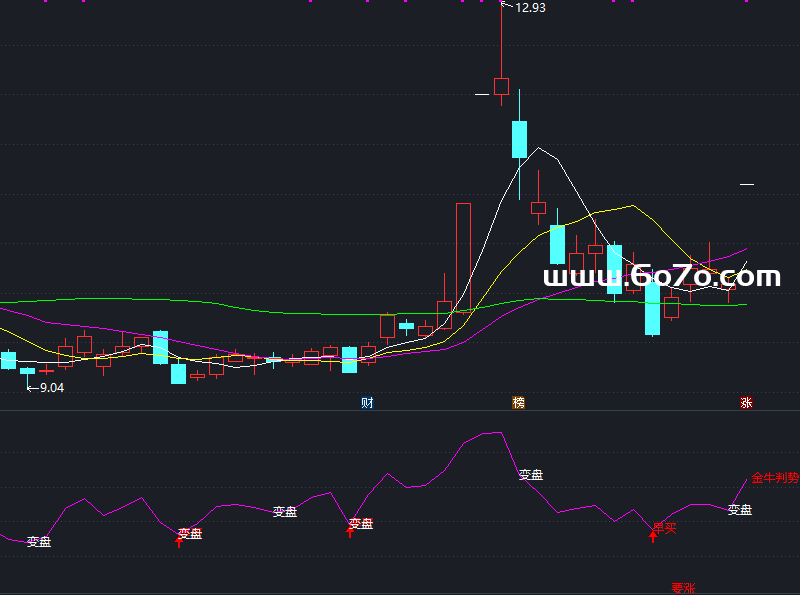Image resolution: width=800 pixels, height=595 pixels.
Task: Click the yellow moving average line's peak
Action: 632,206
